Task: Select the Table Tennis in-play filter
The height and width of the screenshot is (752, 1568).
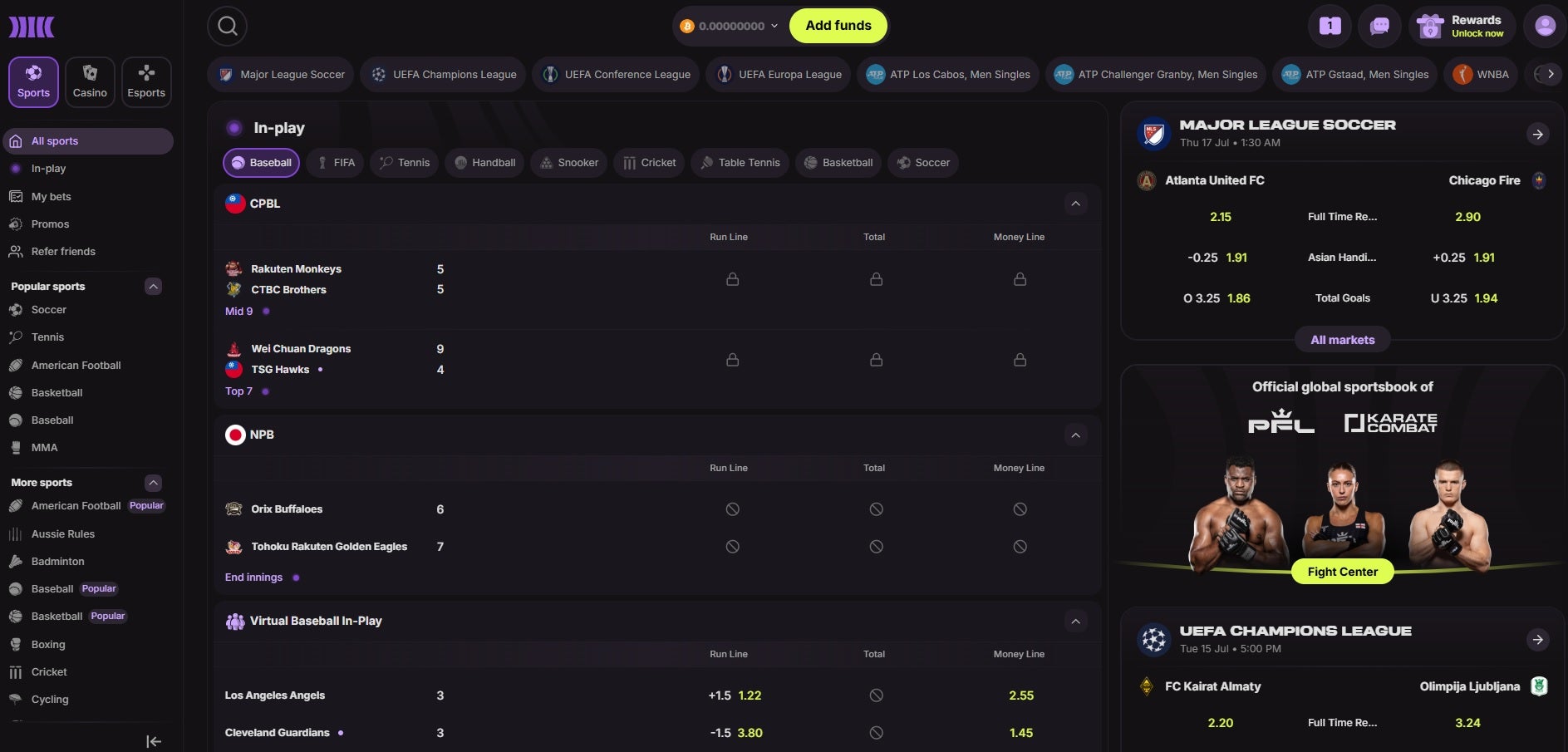Action: coord(740,163)
